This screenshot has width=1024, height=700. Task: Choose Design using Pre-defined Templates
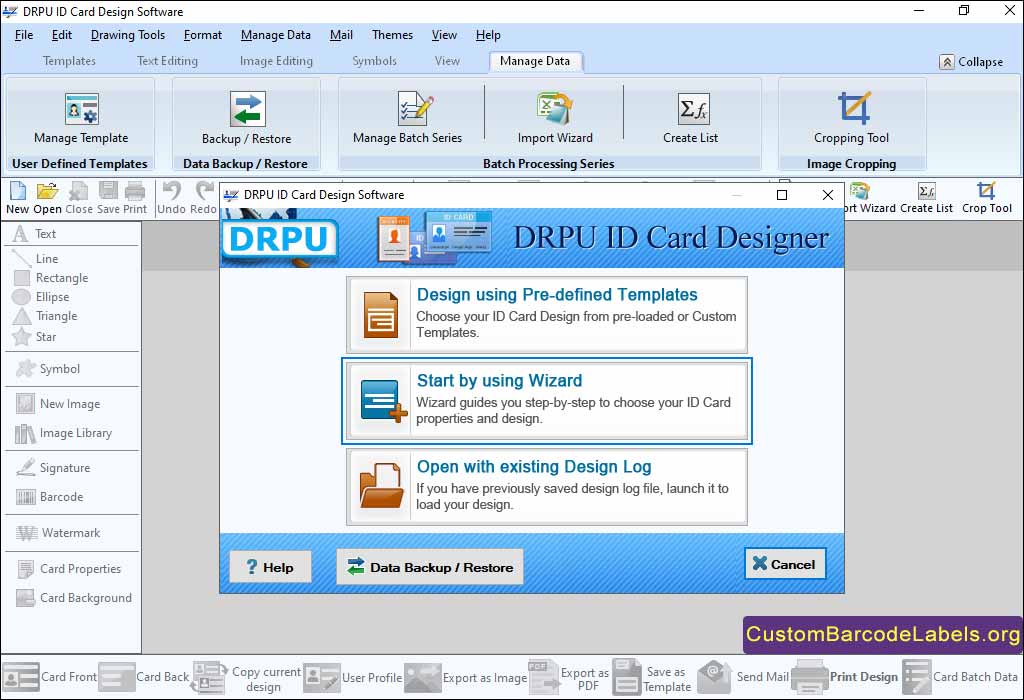[547, 315]
